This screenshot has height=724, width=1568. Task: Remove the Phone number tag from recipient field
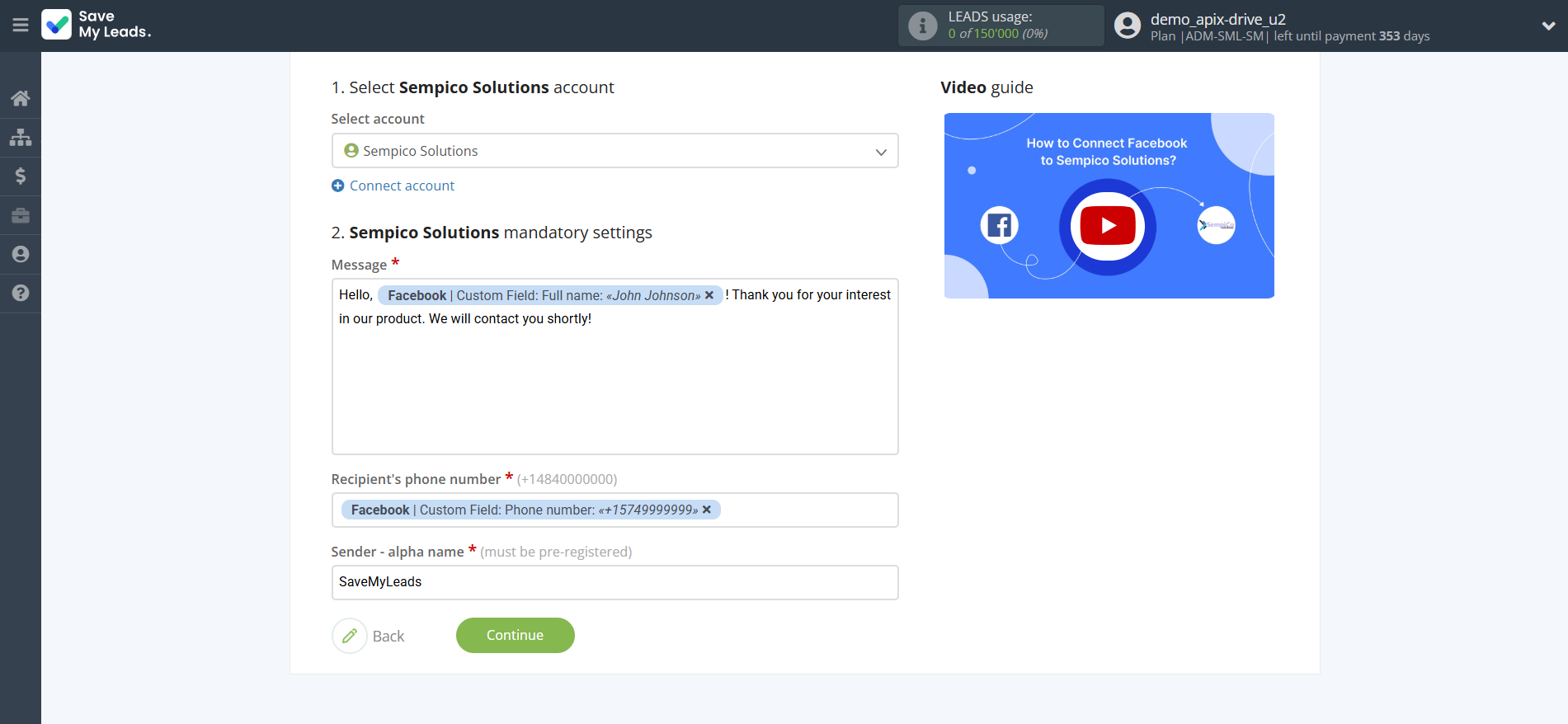[x=707, y=510]
